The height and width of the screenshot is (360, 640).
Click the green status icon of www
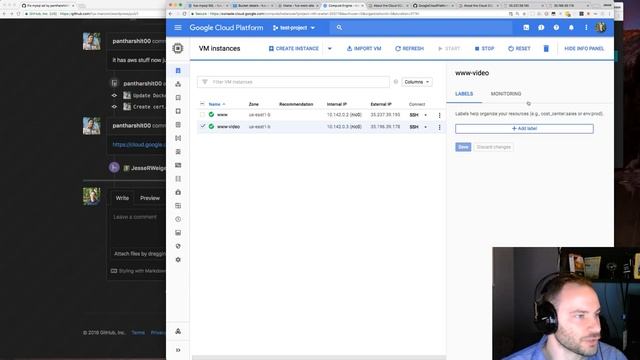click(211, 115)
